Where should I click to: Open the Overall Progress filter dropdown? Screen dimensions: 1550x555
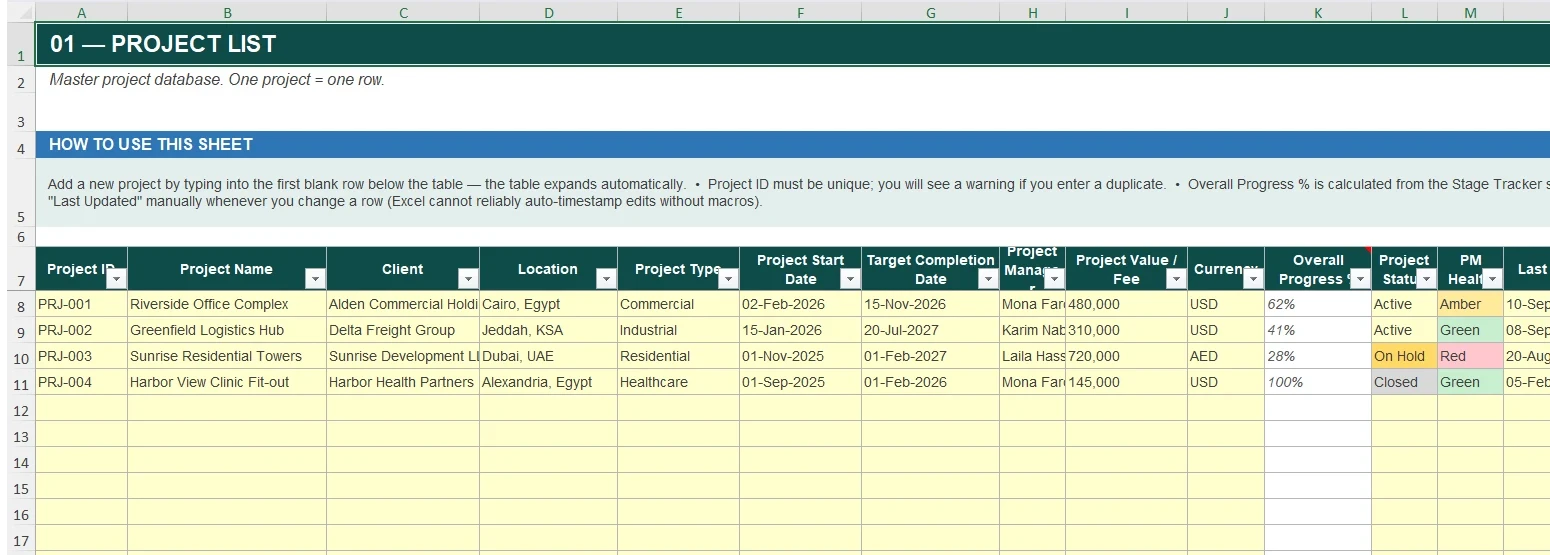coord(1360,279)
